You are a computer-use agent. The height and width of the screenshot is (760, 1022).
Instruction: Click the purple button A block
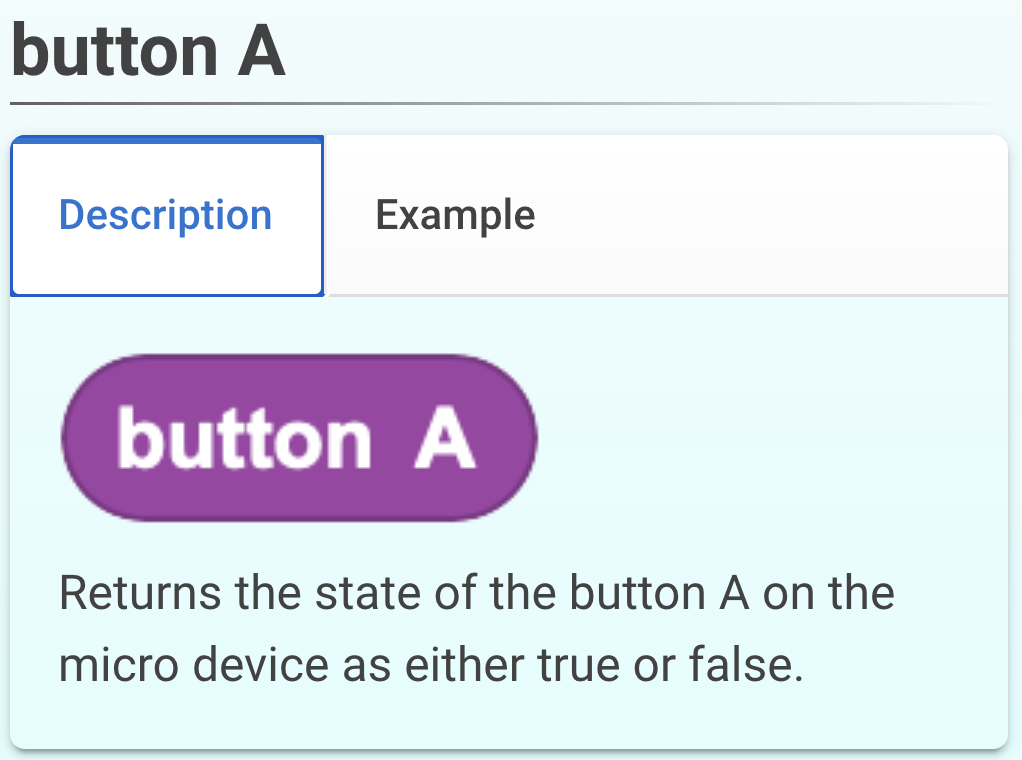click(x=299, y=438)
